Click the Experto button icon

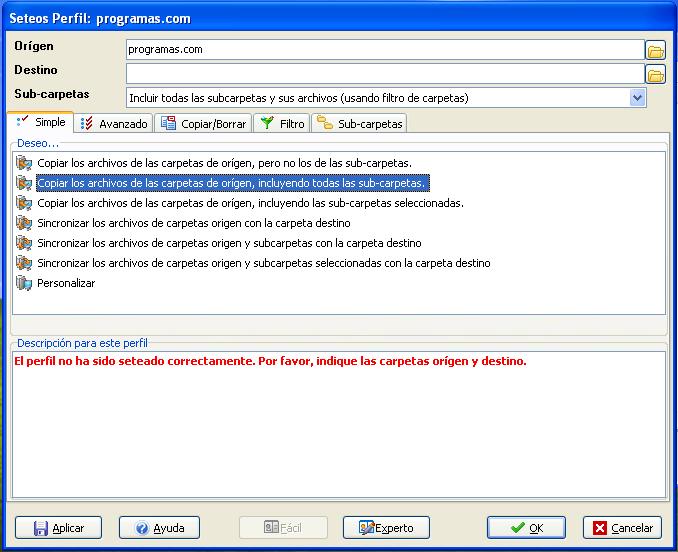pyautogui.click(x=367, y=527)
